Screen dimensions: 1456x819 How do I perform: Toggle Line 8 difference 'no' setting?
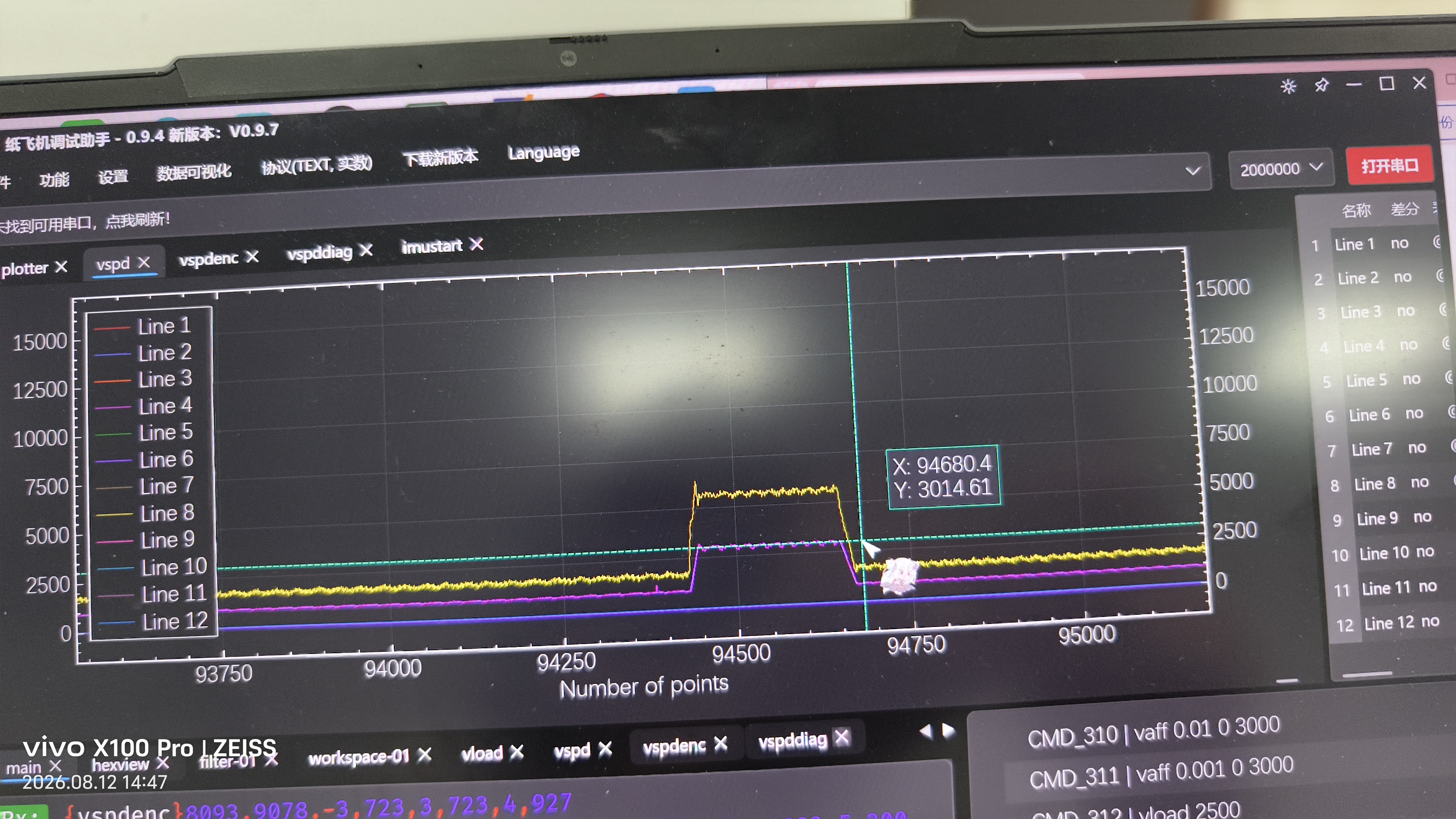tap(1419, 483)
